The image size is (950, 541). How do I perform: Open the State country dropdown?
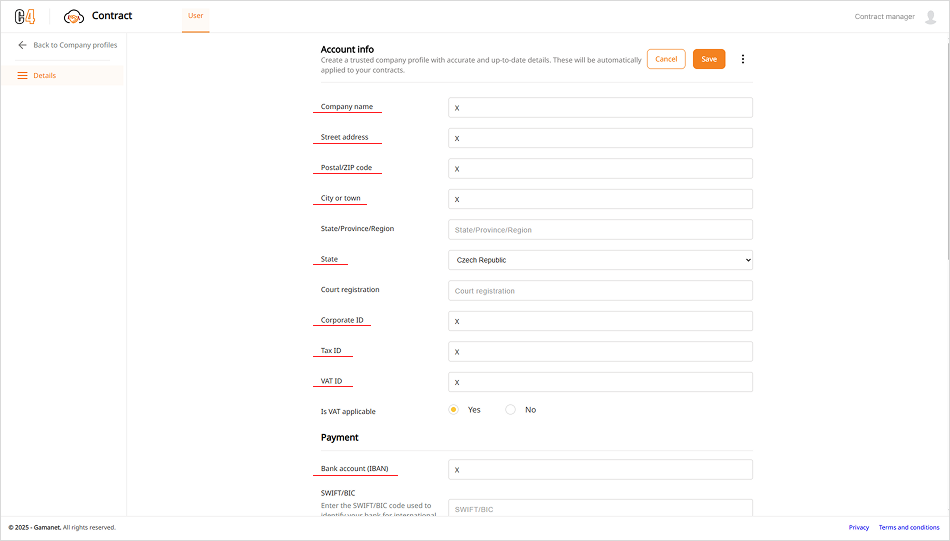pyautogui.click(x=600, y=260)
